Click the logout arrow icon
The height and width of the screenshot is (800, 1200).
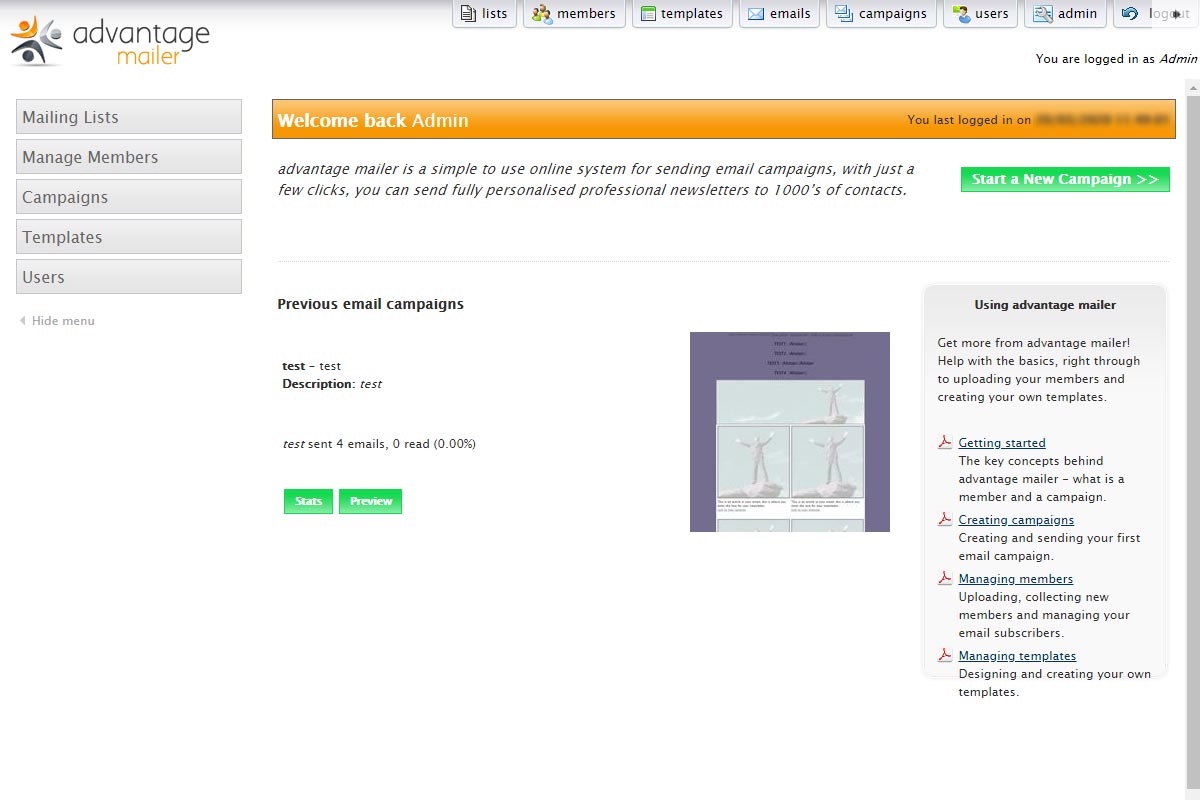point(1130,14)
